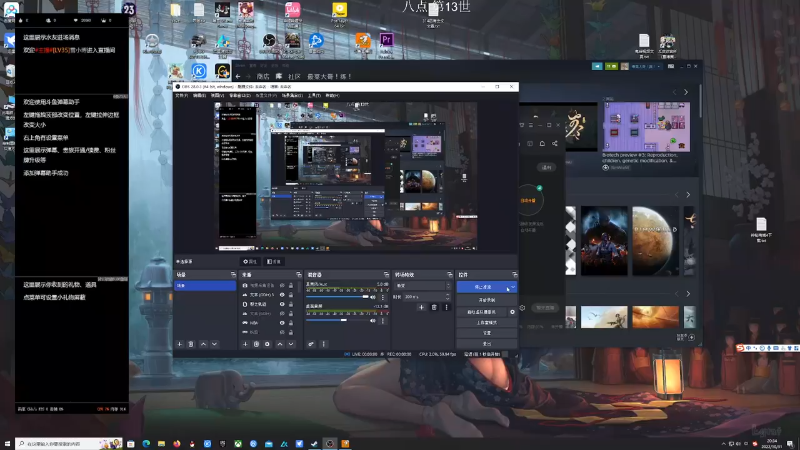Mute the 桌面音频 speaker icon

pos(373,320)
